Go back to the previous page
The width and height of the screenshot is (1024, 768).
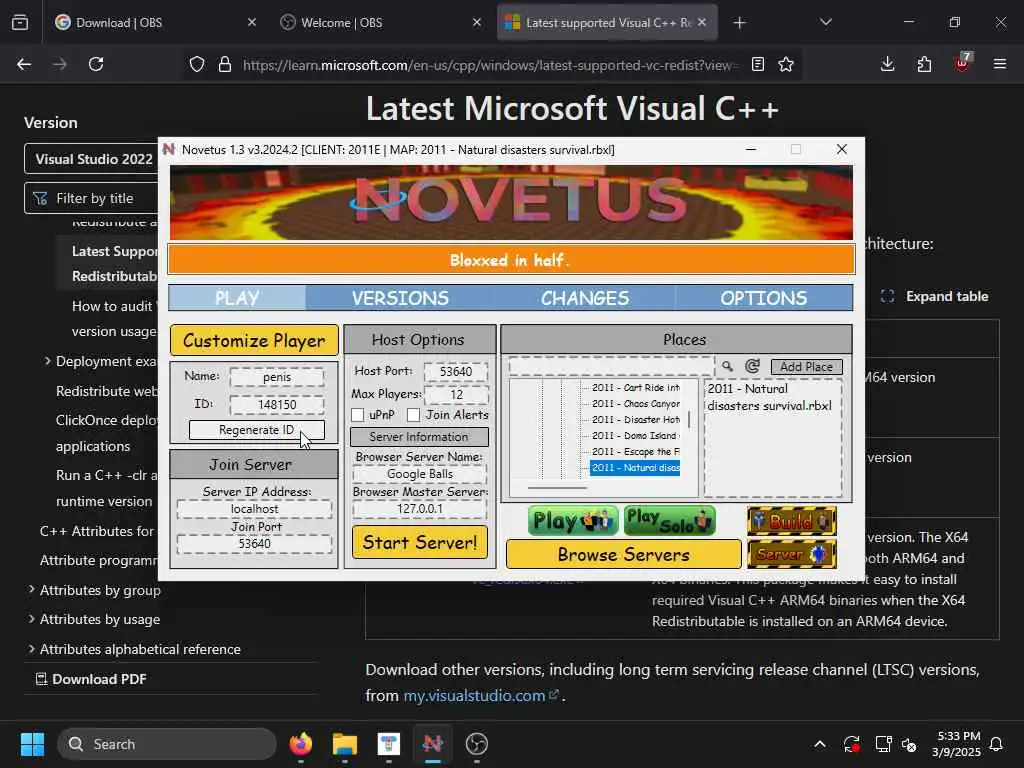coord(24,64)
